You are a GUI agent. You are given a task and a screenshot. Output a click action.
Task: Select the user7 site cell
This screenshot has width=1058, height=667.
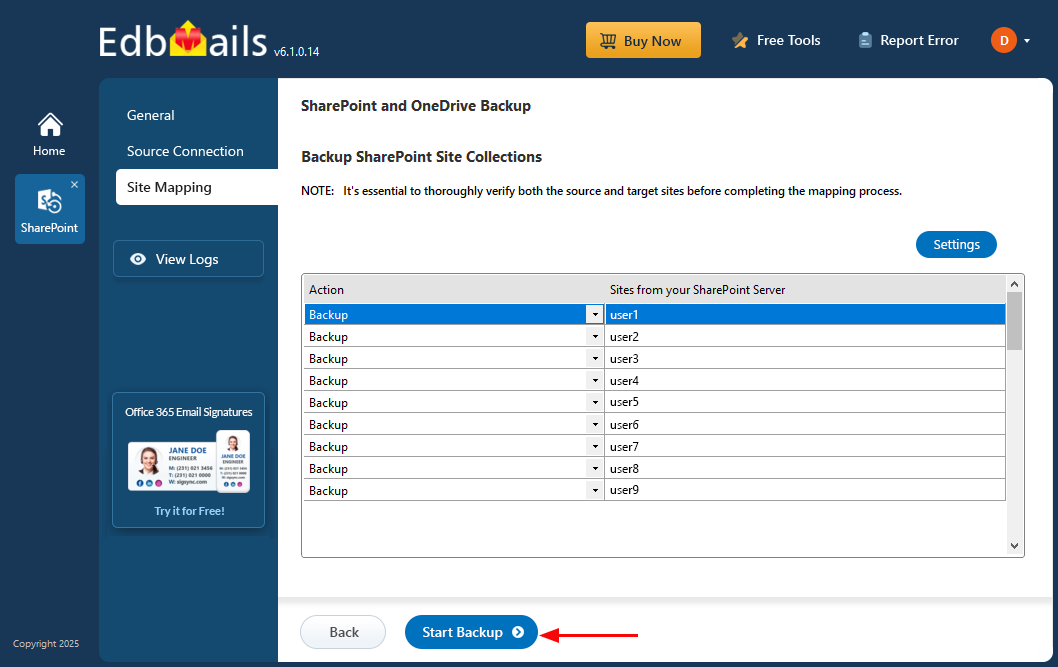(x=805, y=446)
